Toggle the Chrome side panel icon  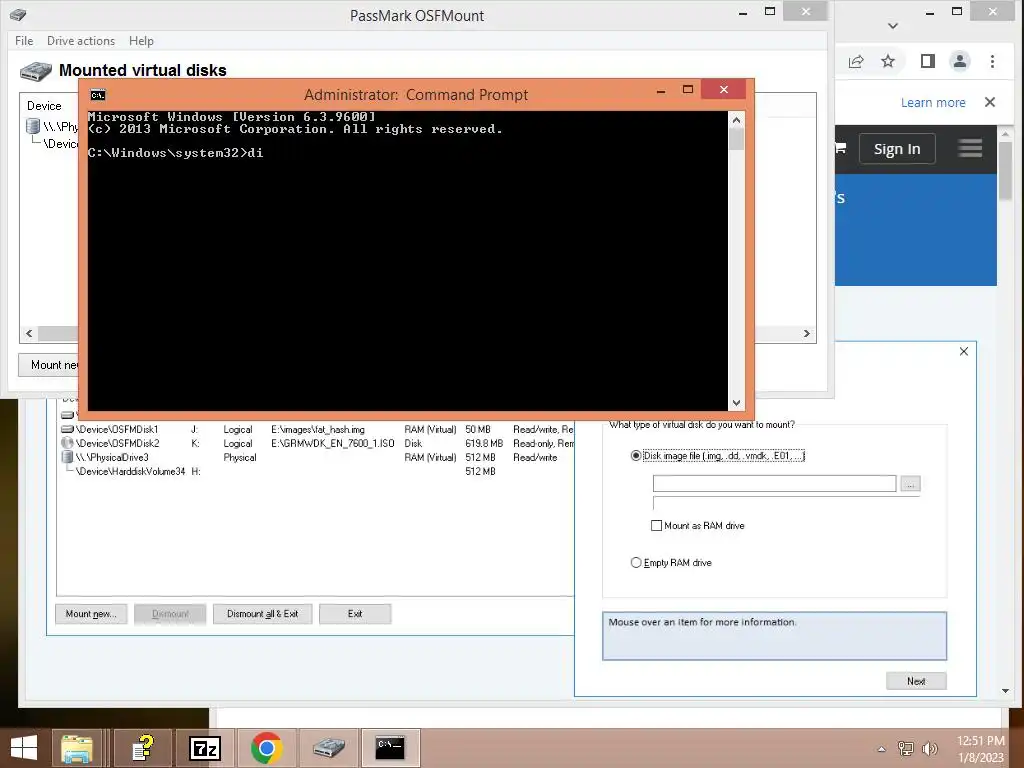pyautogui.click(x=927, y=61)
